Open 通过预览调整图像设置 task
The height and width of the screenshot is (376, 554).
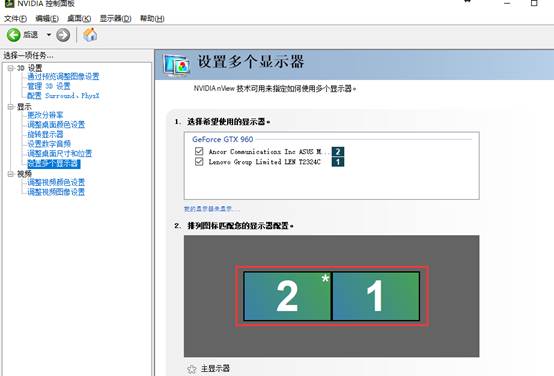[x=63, y=76]
